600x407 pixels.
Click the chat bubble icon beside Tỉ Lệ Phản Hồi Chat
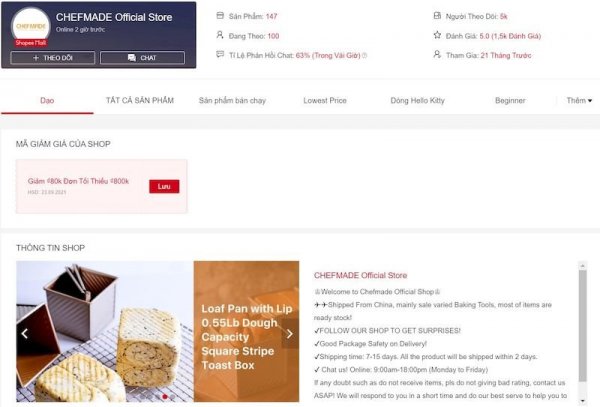pyautogui.click(x=220, y=54)
